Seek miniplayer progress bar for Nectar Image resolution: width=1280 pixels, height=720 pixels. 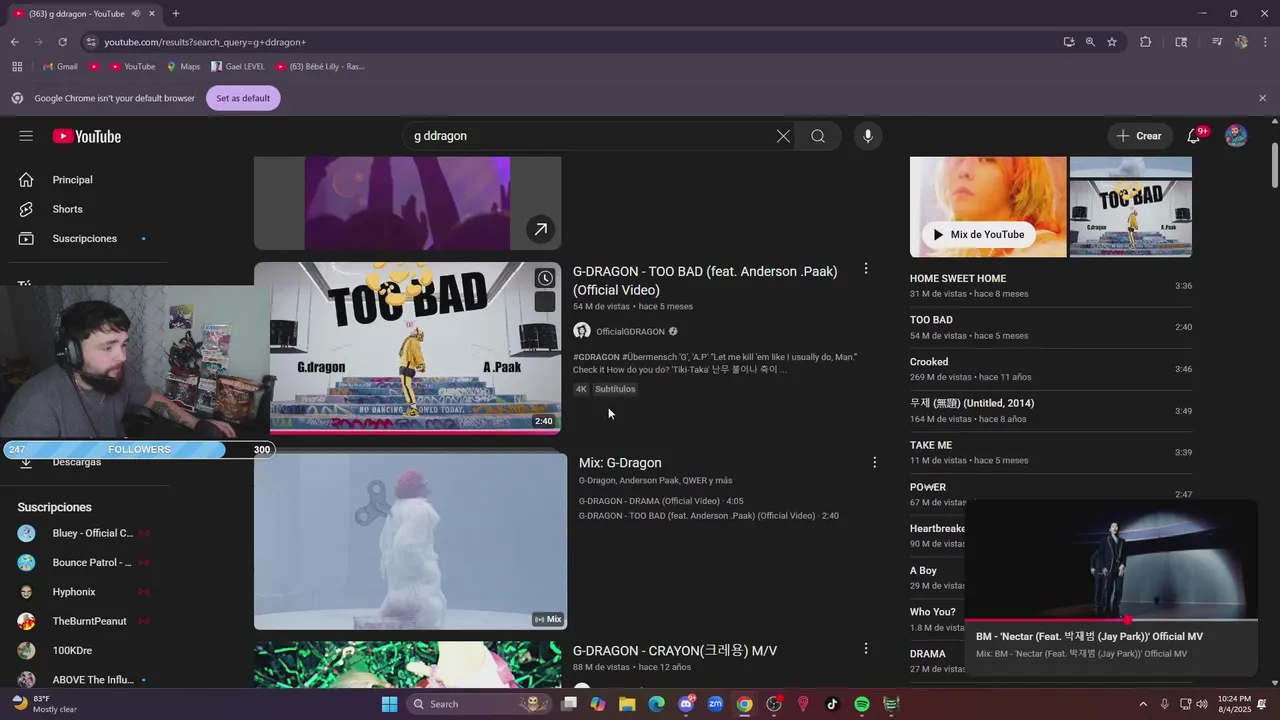(1111, 620)
